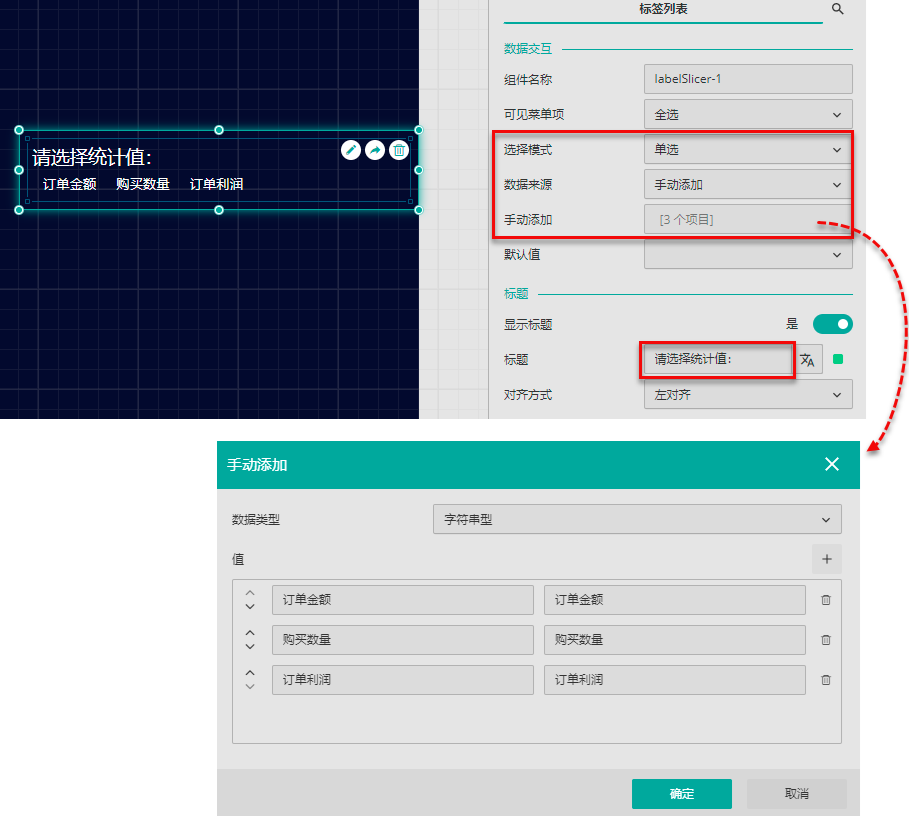
Task: Click the pencil edit icon on the widget
Action: pyautogui.click(x=351, y=150)
